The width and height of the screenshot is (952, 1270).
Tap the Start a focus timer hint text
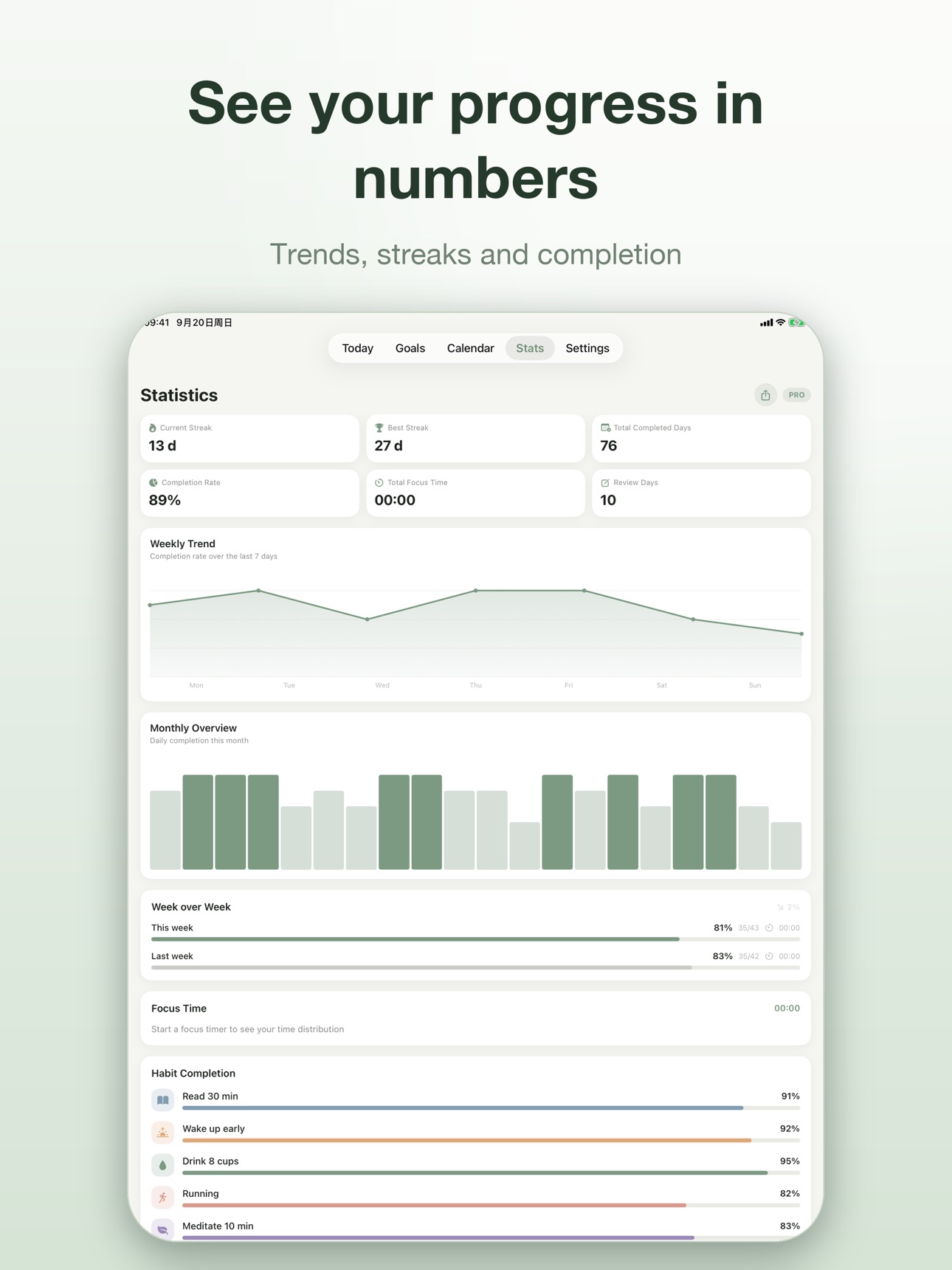click(x=247, y=1029)
